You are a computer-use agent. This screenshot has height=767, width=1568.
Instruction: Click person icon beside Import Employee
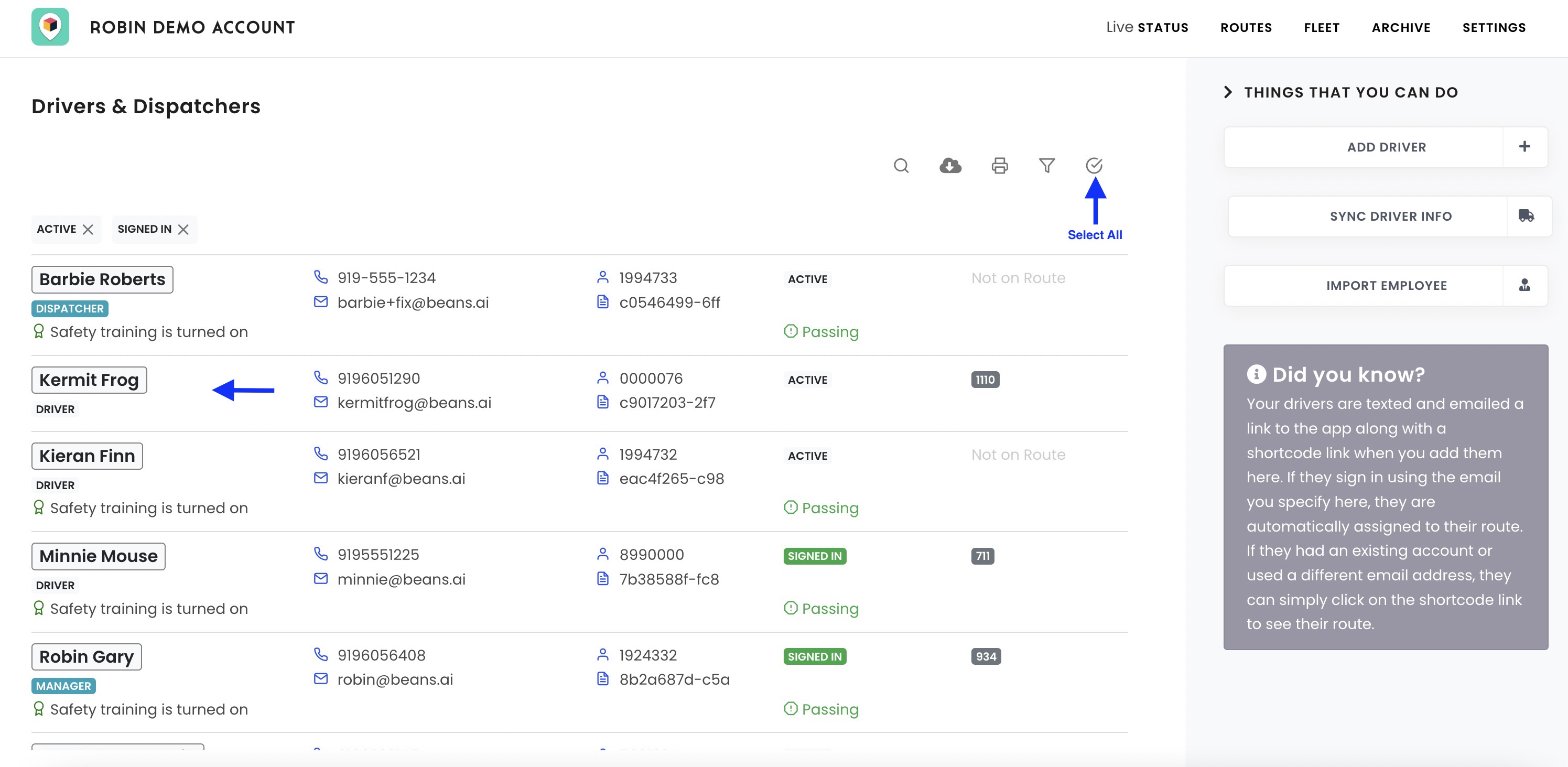1524,285
